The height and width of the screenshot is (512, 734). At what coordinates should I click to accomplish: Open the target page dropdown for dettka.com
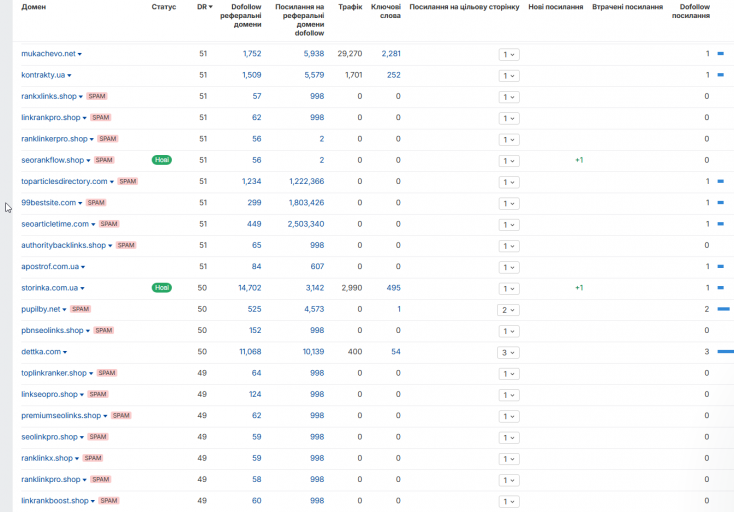point(508,352)
